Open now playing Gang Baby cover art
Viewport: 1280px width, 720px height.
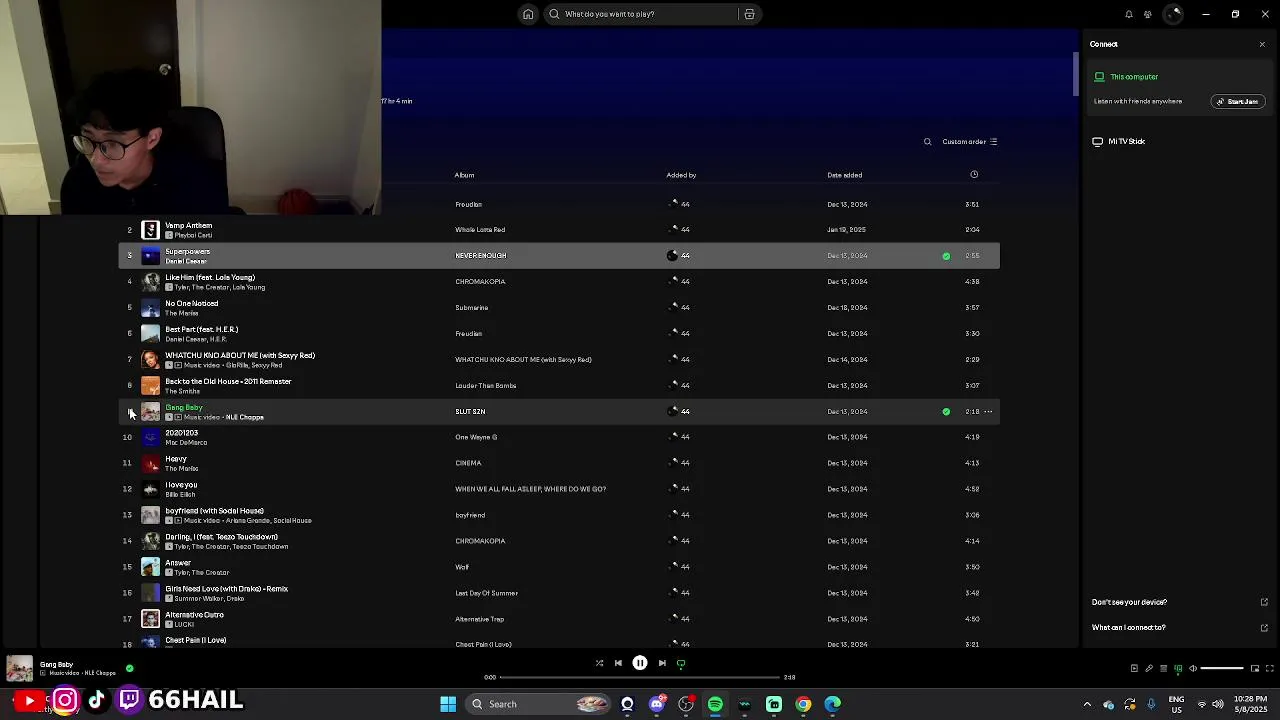20,668
